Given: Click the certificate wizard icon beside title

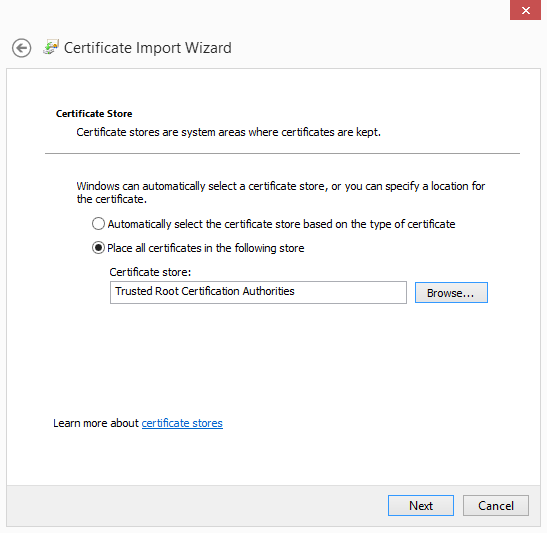Looking at the screenshot, I should pos(51,47).
